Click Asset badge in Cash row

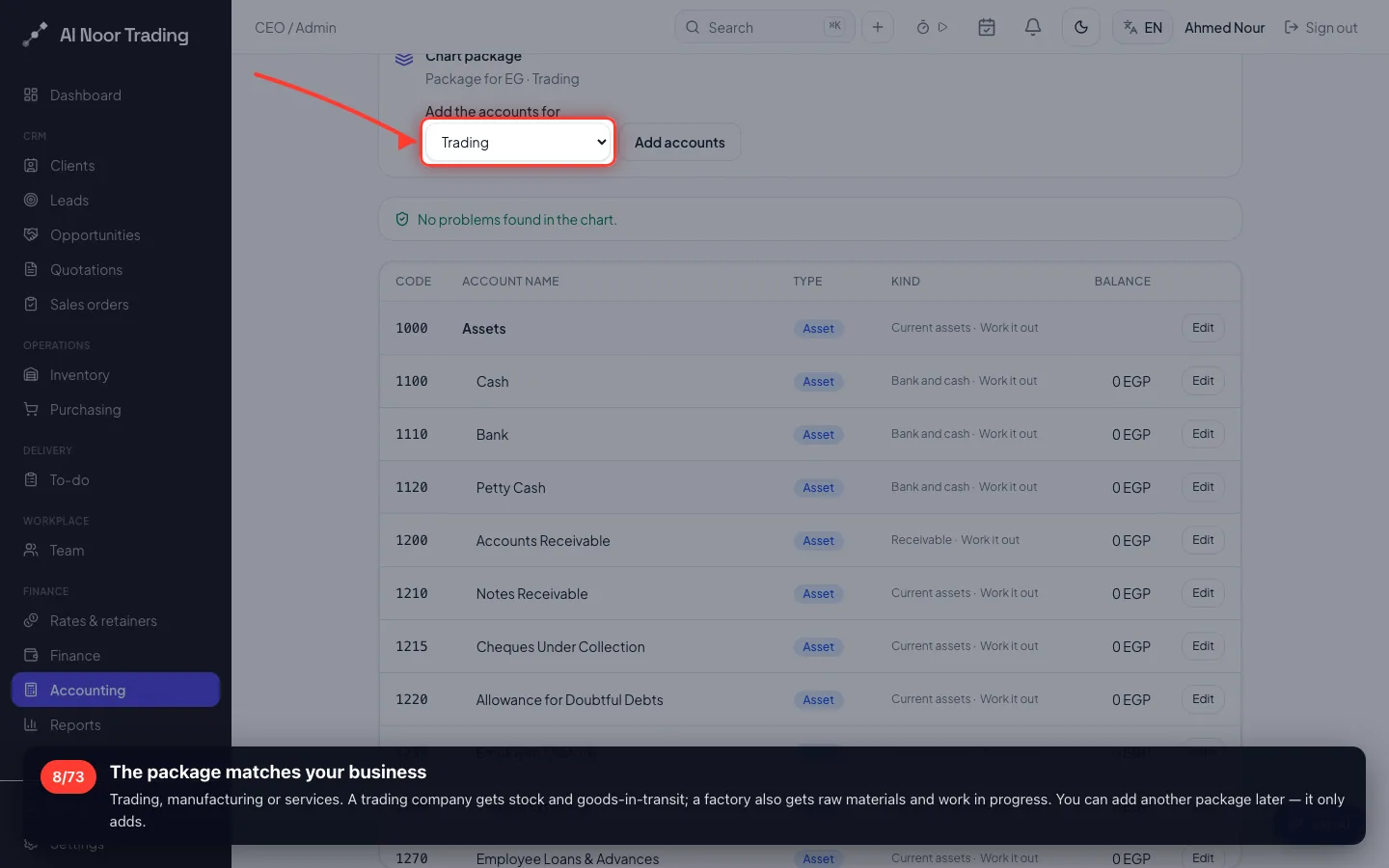[818, 382]
